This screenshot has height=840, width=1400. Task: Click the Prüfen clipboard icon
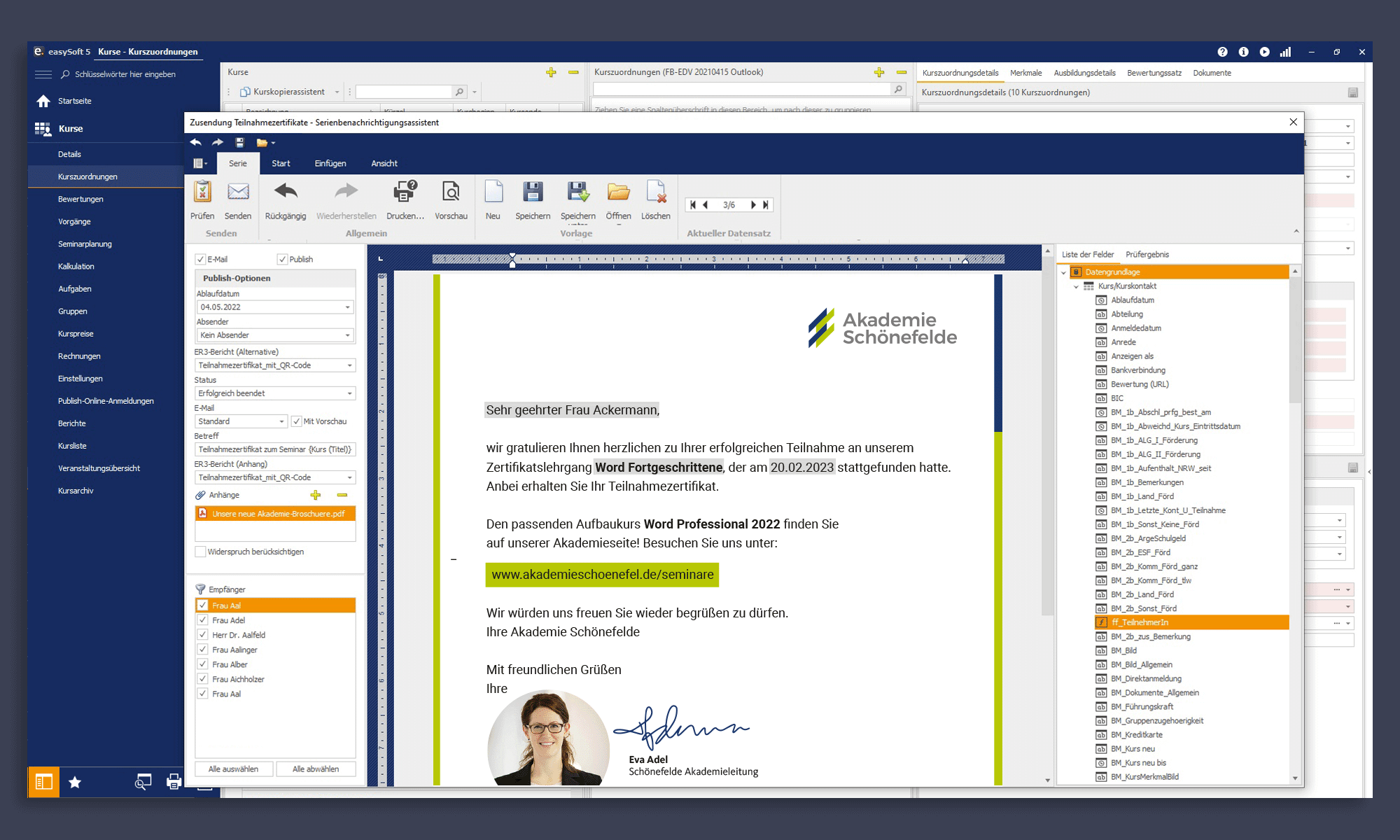point(202,192)
